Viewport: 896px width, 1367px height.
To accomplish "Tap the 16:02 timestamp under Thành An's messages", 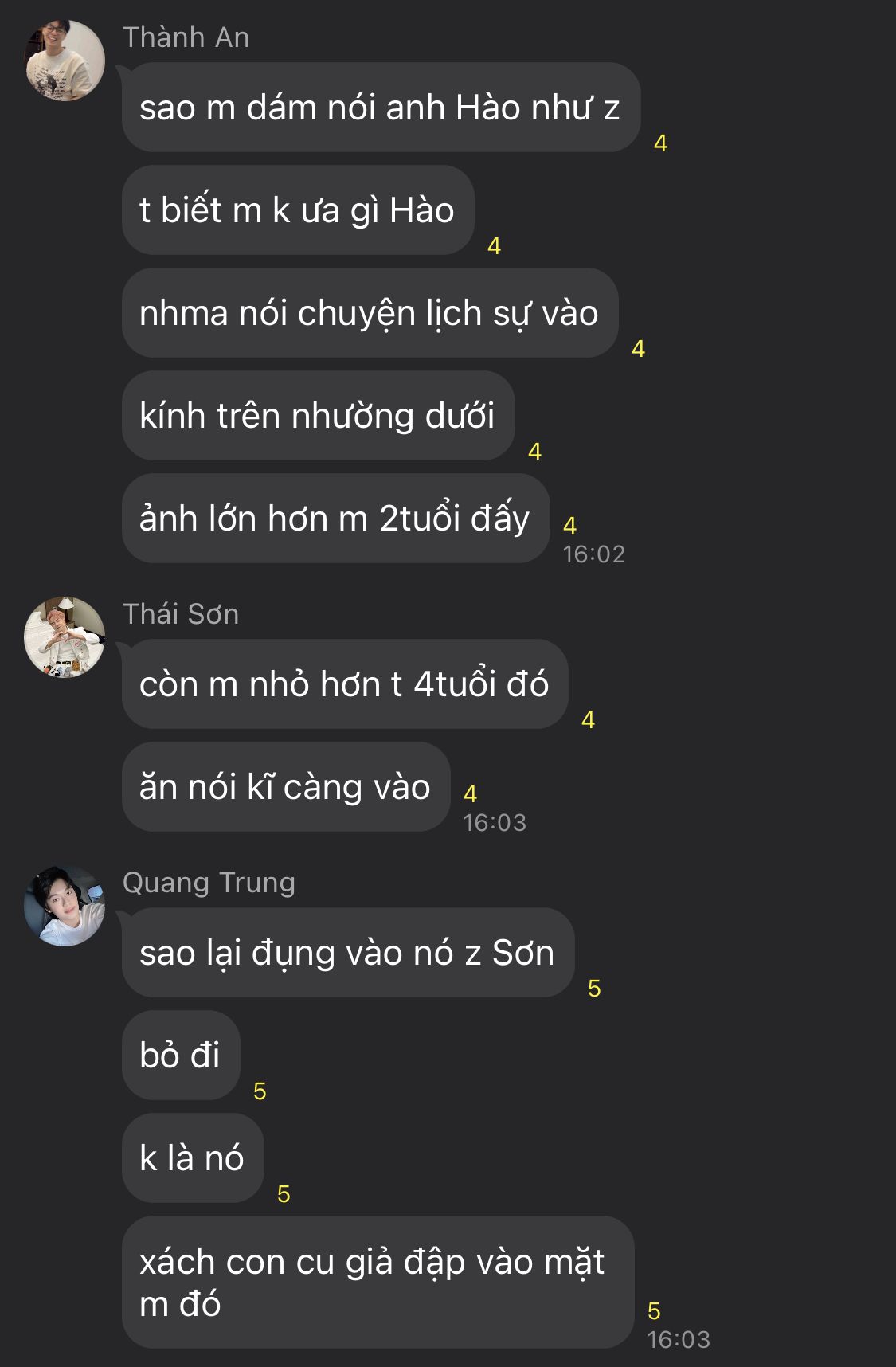I will tap(594, 554).
